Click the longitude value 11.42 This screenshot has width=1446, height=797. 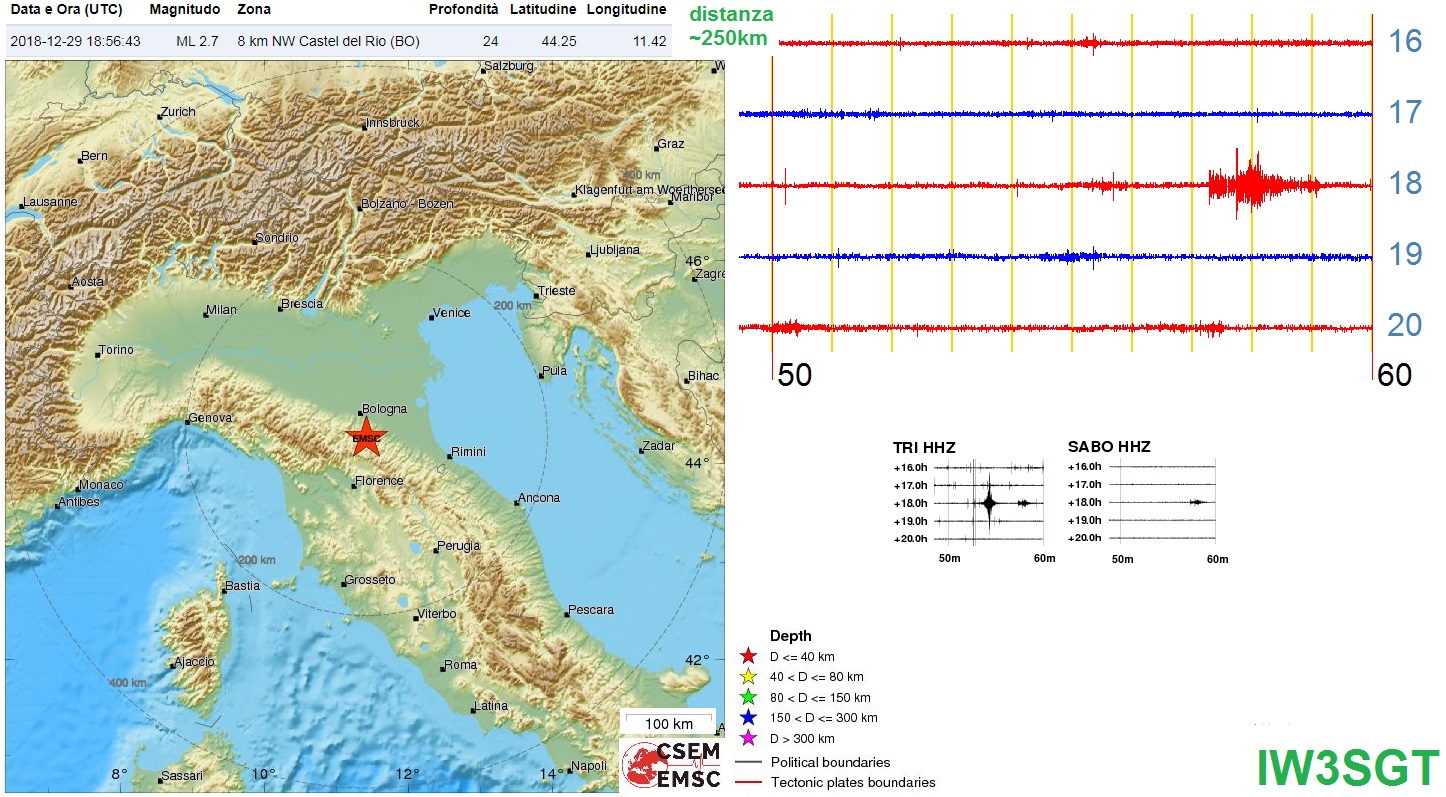pos(650,41)
